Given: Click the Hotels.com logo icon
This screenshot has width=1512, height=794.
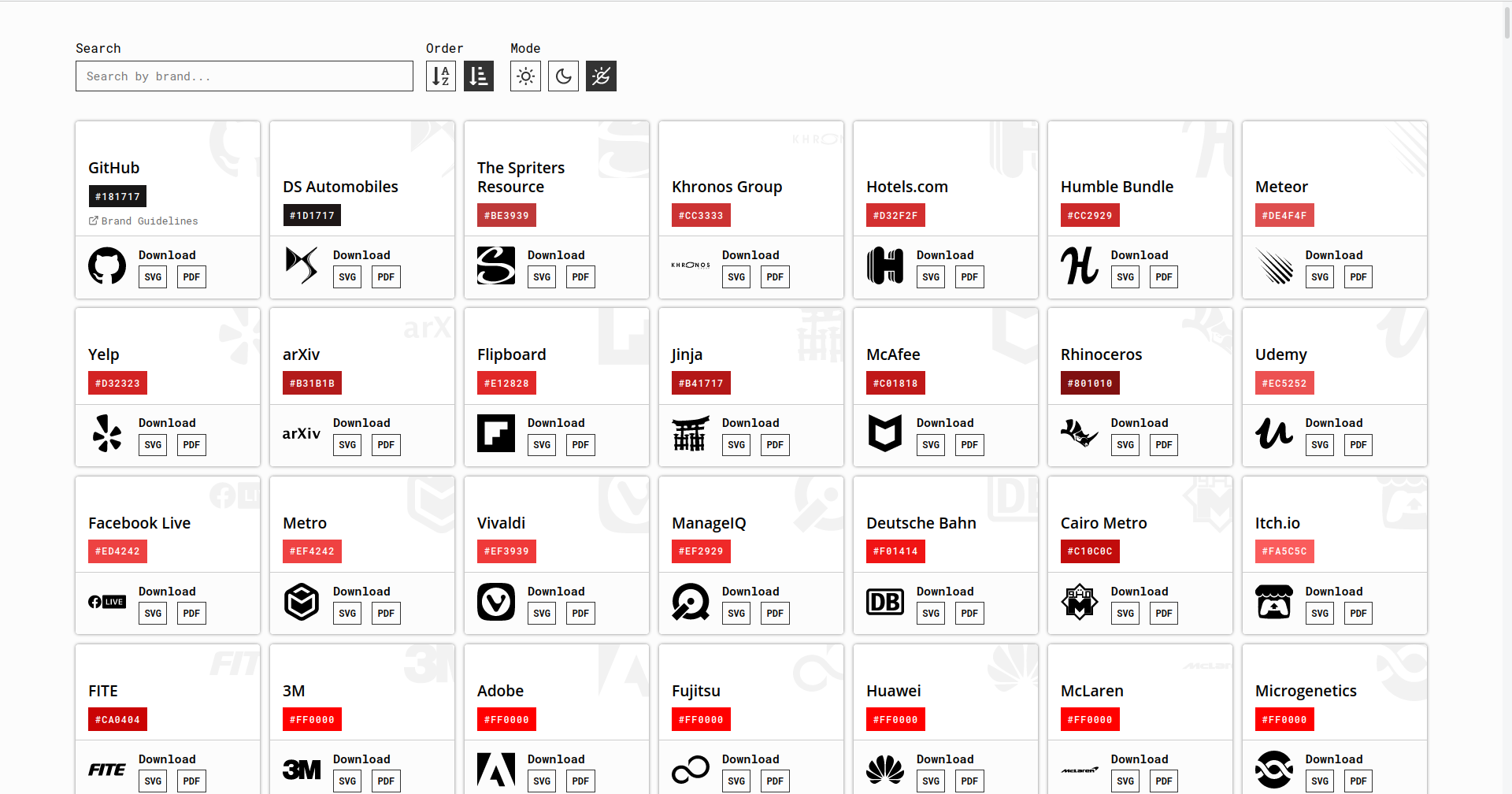Looking at the screenshot, I should [885, 265].
